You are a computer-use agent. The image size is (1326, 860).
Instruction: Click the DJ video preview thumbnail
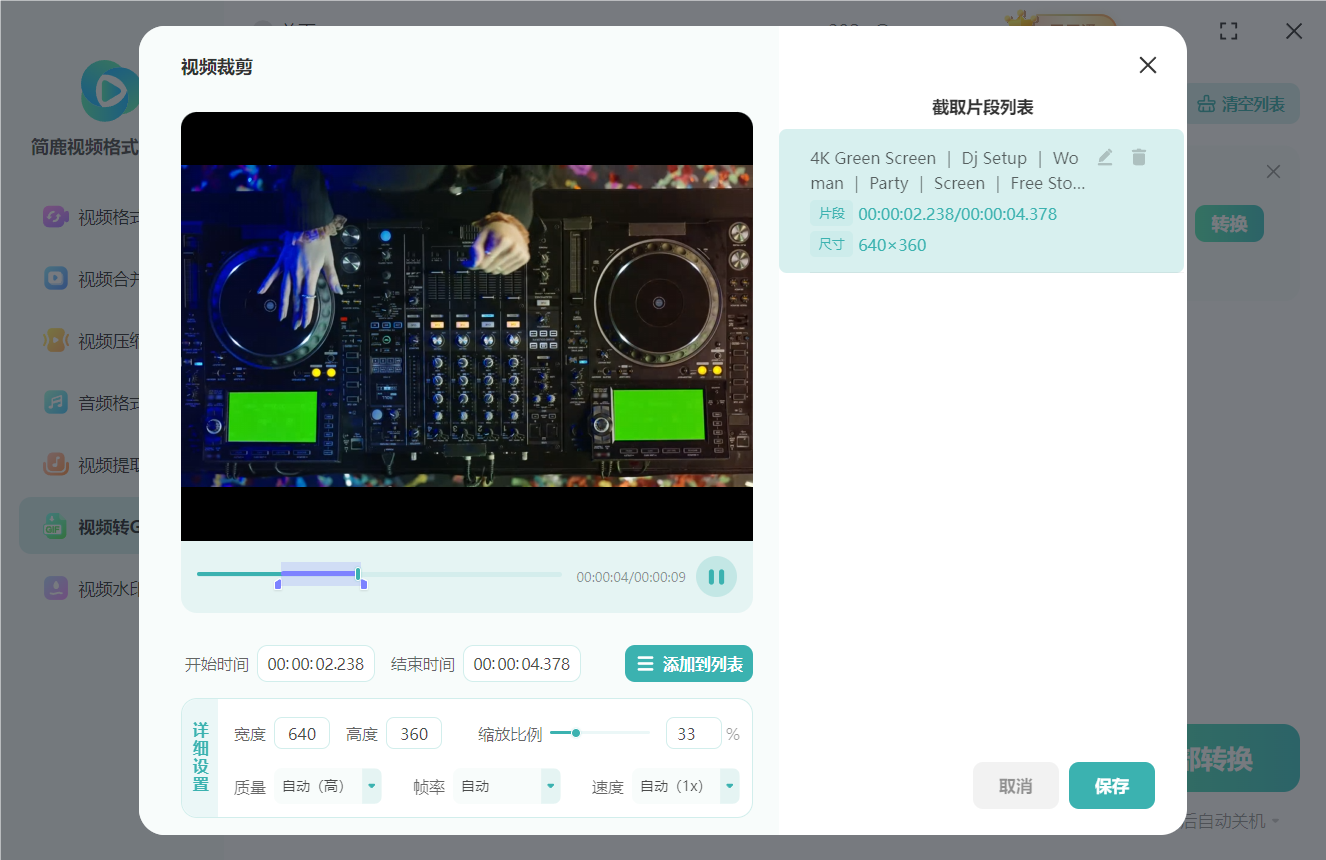pos(467,326)
